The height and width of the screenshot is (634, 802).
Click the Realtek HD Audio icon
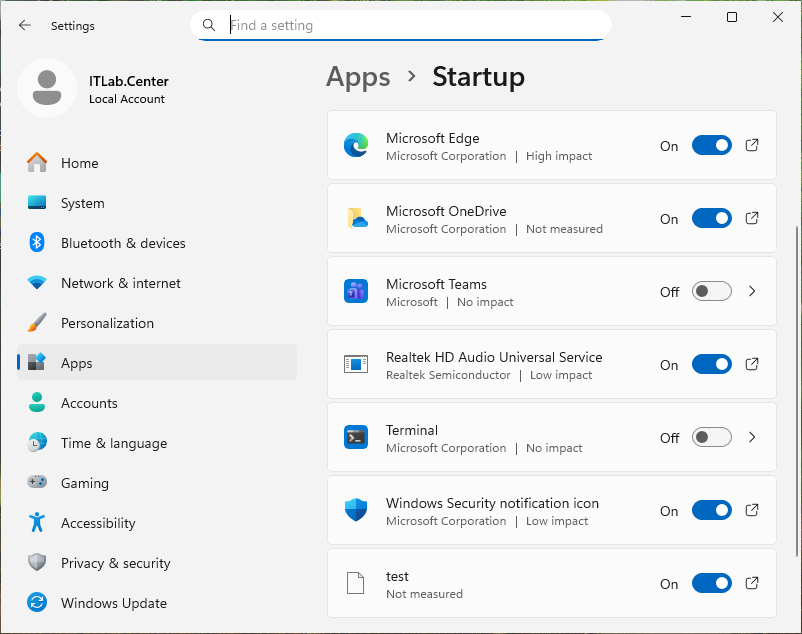coord(356,365)
